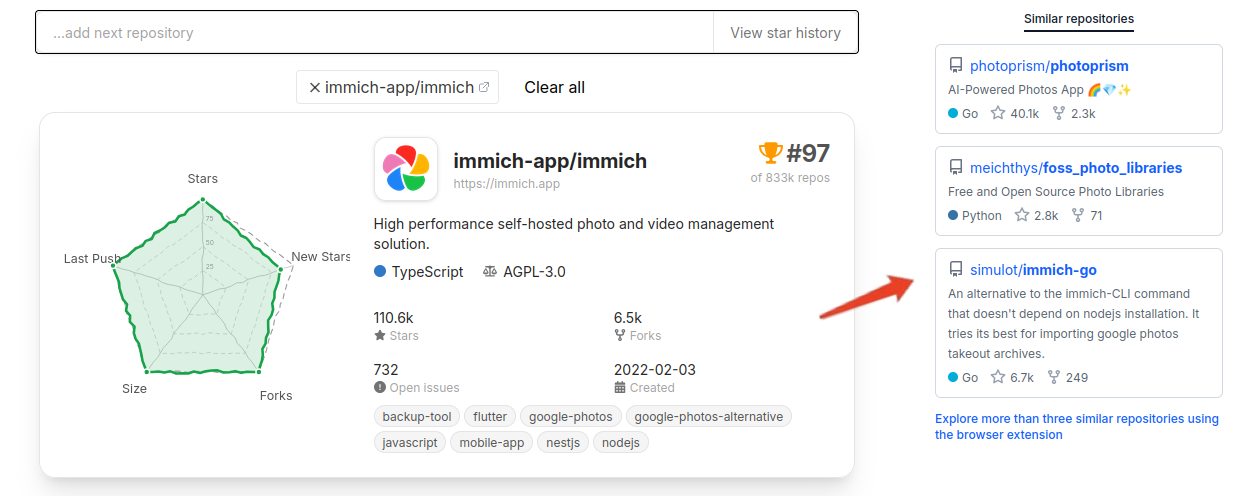Click the blue TypeScript language dot

pos(380,271)
